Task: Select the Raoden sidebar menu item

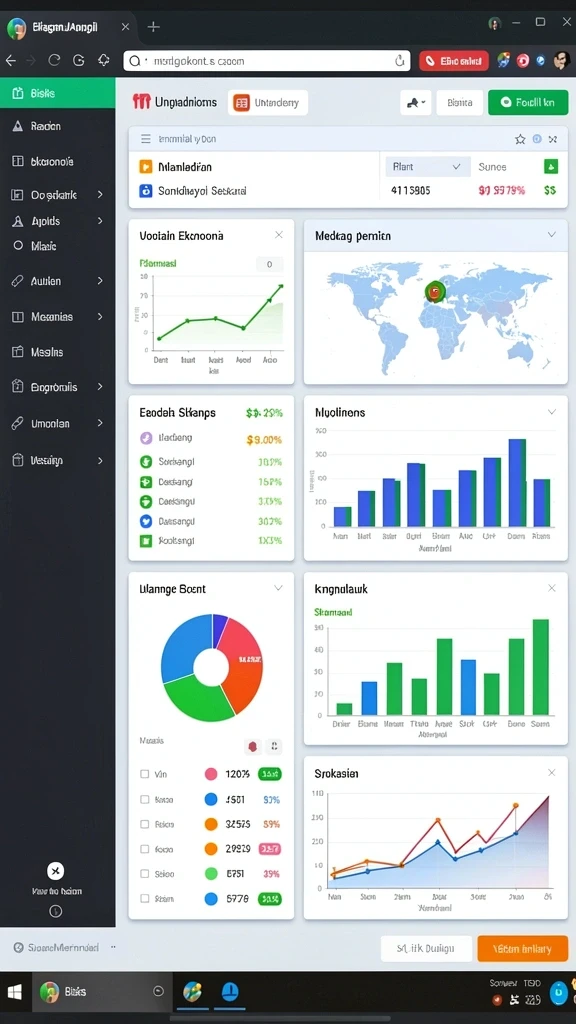Action: pyautogui.click(x=57, y=126)
